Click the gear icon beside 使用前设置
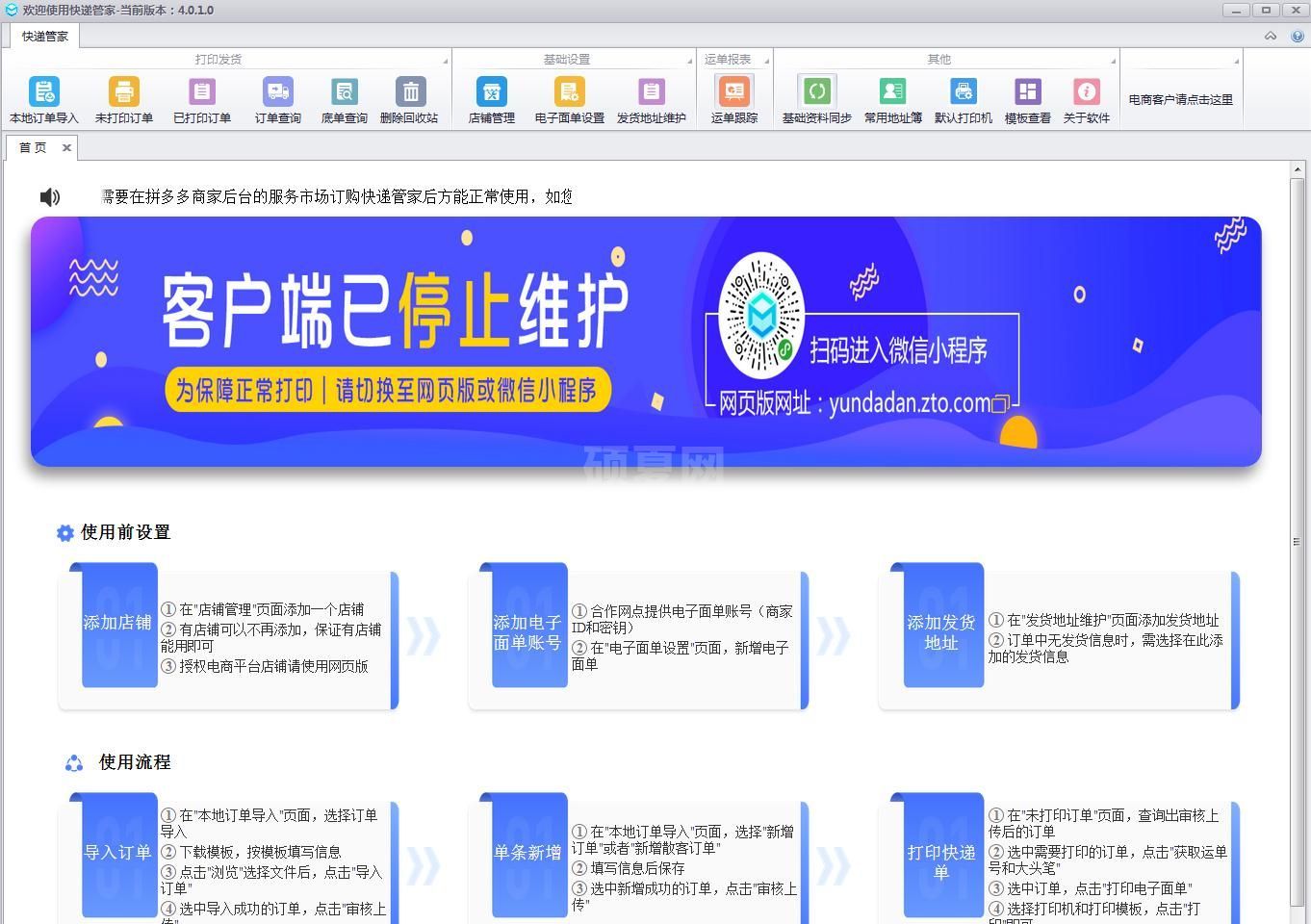1311x924 pixels. pos(64,533)
